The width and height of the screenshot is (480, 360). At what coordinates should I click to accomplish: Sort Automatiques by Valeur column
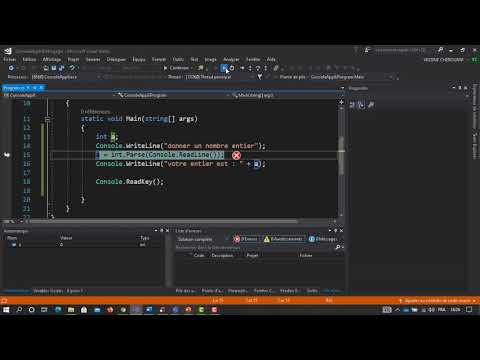(x=66, y=238)
